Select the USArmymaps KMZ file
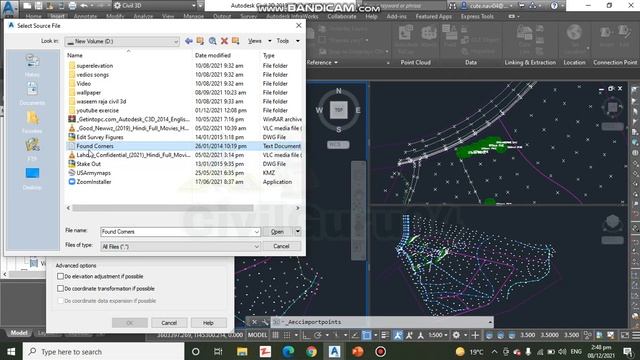The width and height of the screenshot is (640, 360). click(x=93, y=173)
